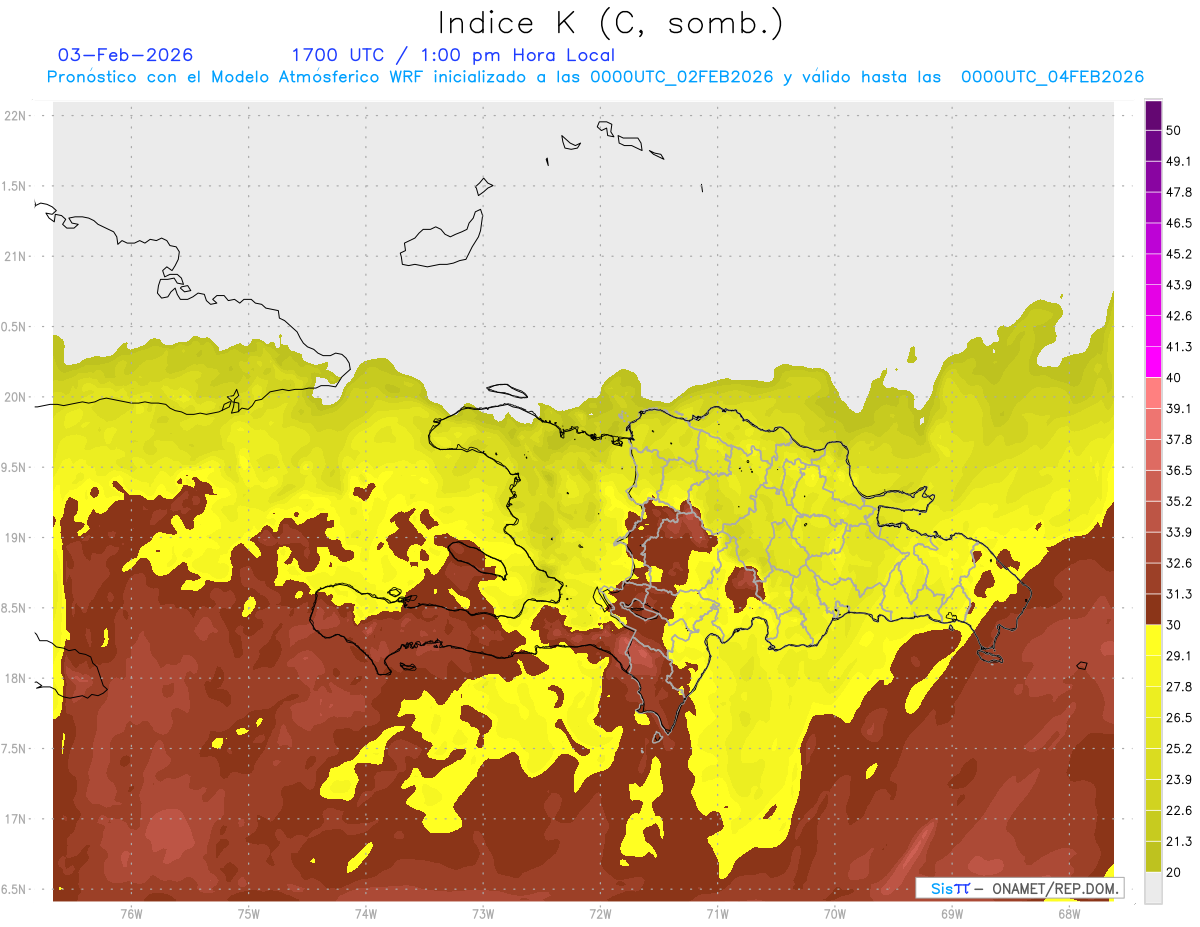Click the latitude axis label "20N"
This screenshot has height=927, width=1200.
click(17, 397)
